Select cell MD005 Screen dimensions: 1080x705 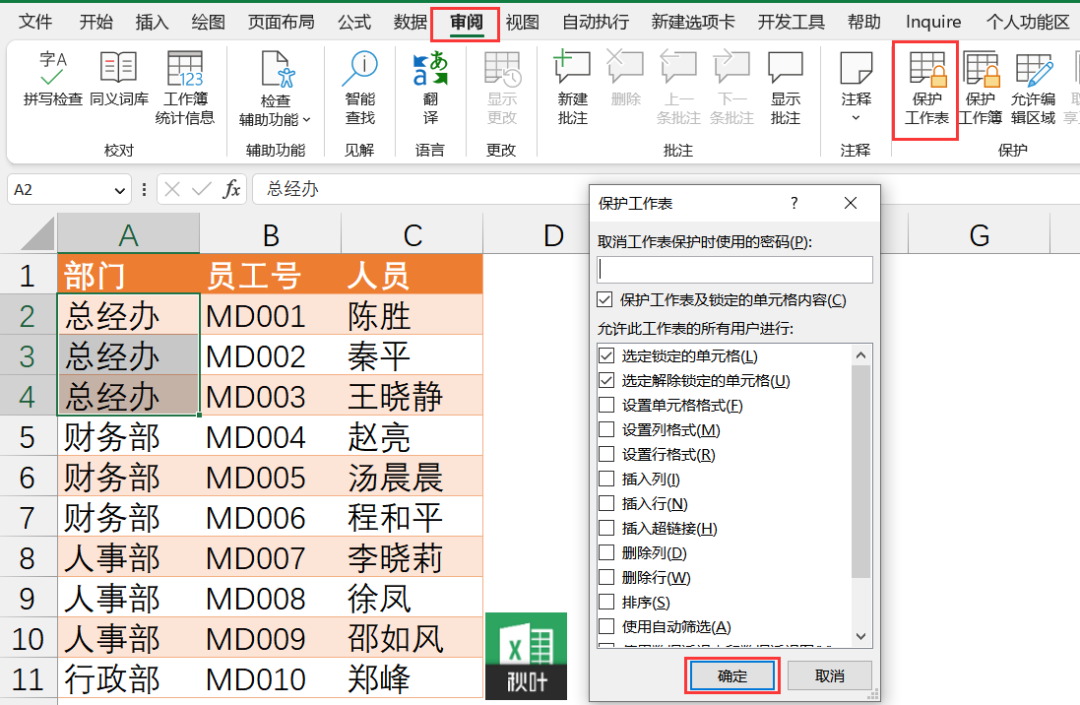[x=271, y=477]
